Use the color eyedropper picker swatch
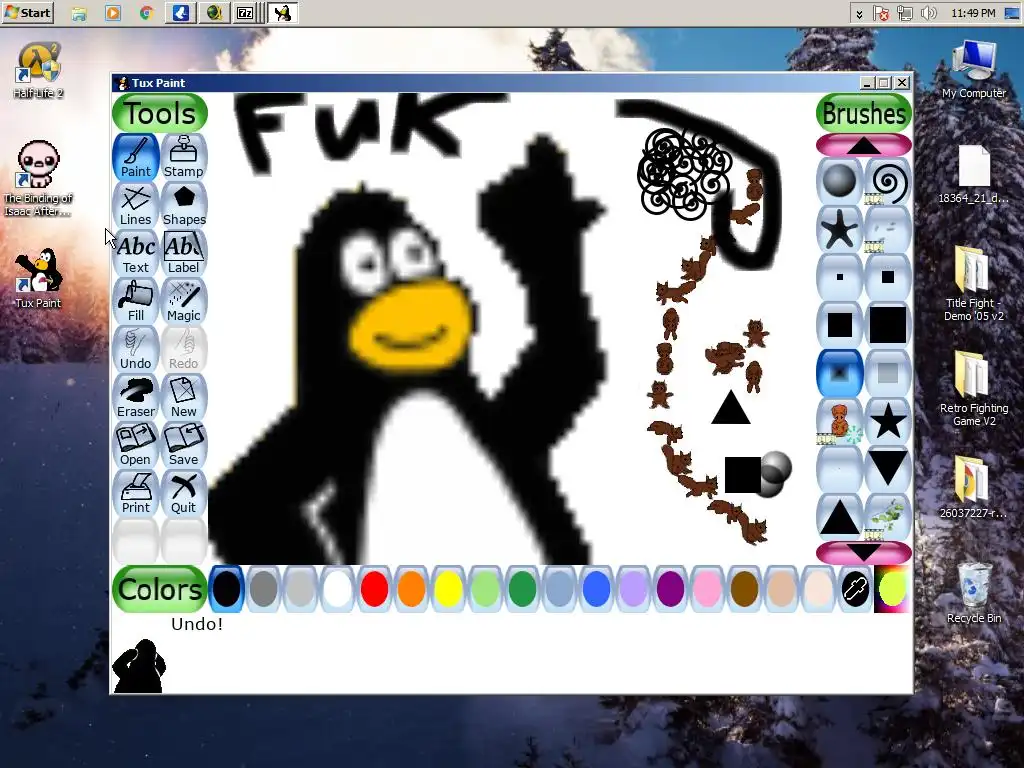Image resolution: width=1024 pixels, height=768 pixels. (855, 588)
